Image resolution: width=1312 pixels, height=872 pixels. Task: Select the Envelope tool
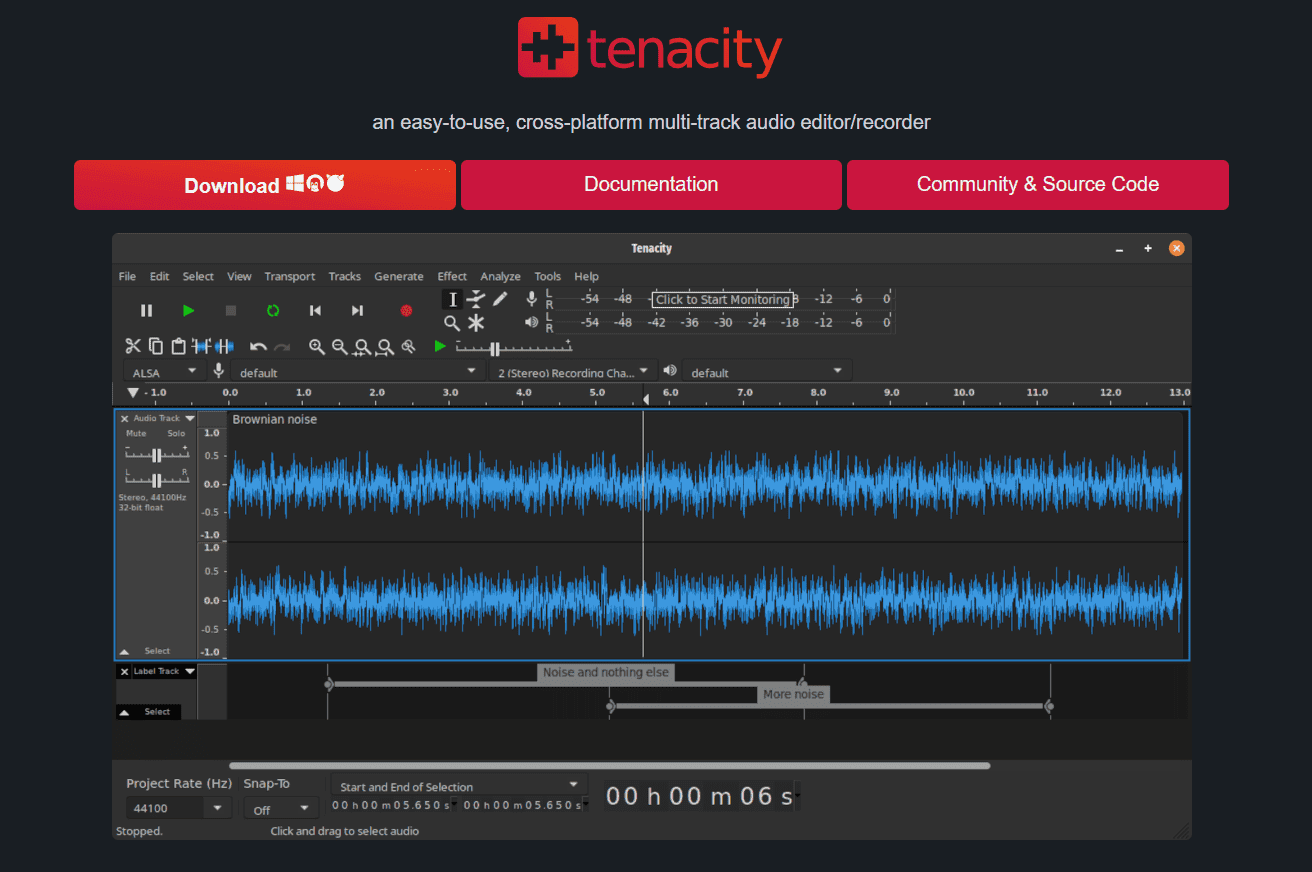click(x=476, y=299)
